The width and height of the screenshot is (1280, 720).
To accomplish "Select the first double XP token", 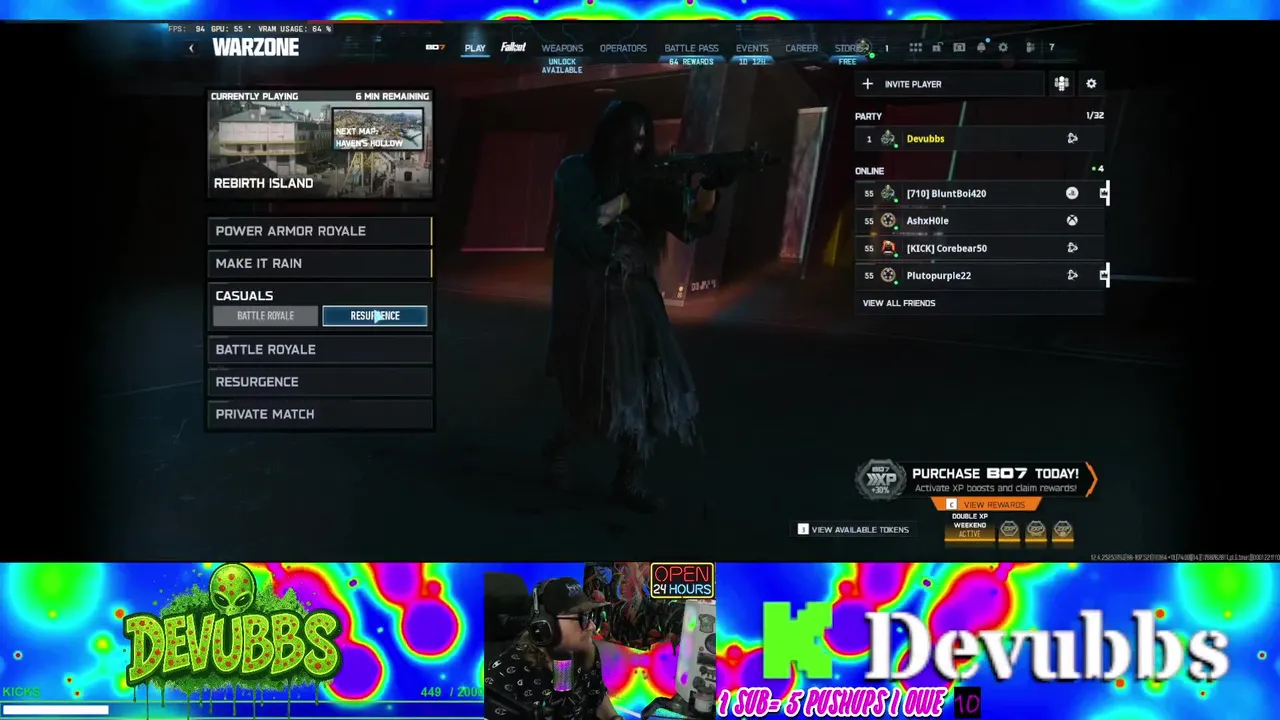I will point(1009,529).
